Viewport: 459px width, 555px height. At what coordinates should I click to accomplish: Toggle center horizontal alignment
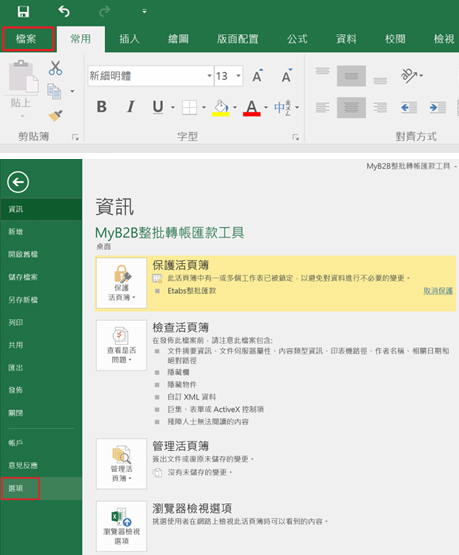[x=351, y=107]
